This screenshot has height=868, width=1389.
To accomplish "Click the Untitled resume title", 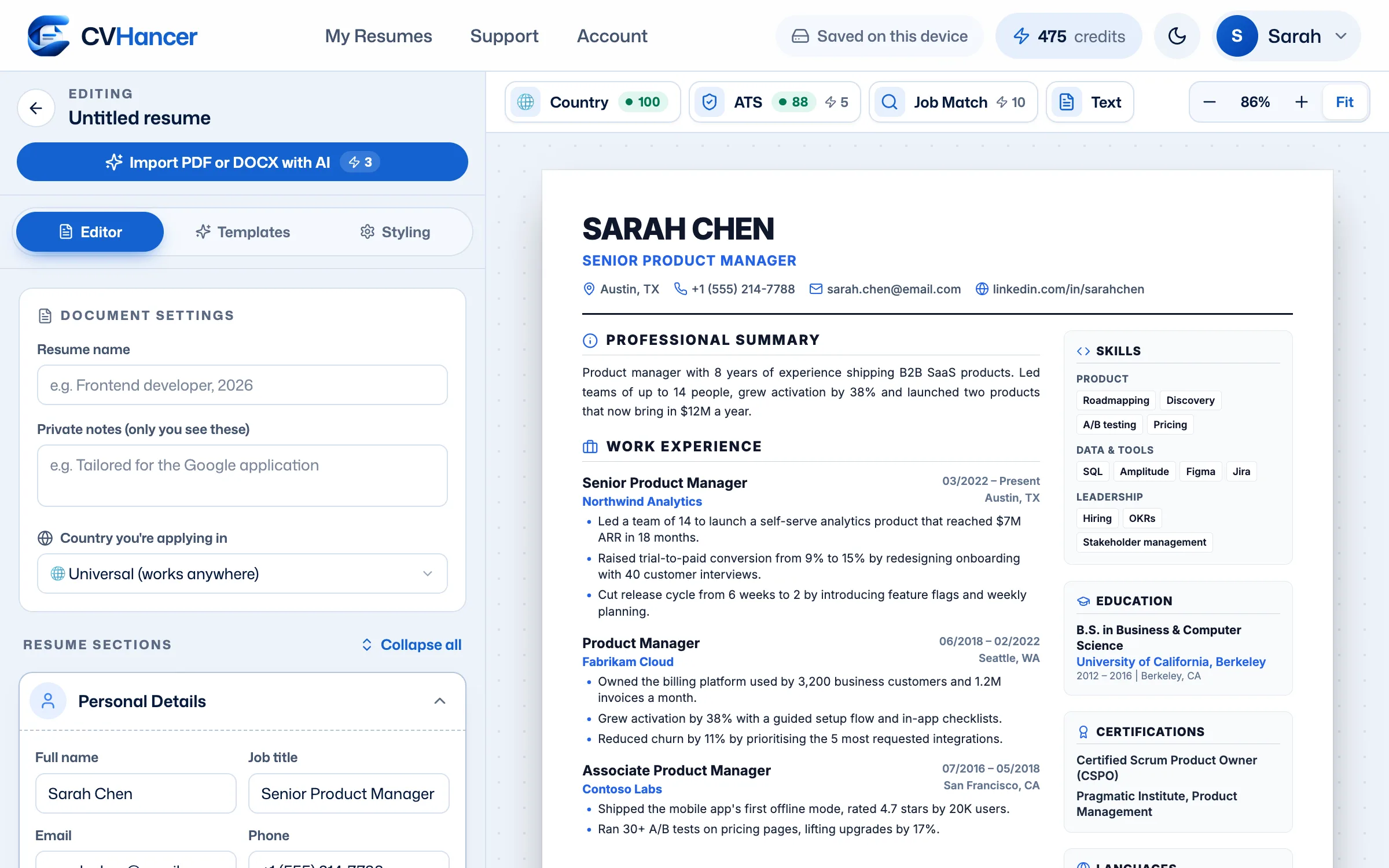I will (x=139, y=117).
